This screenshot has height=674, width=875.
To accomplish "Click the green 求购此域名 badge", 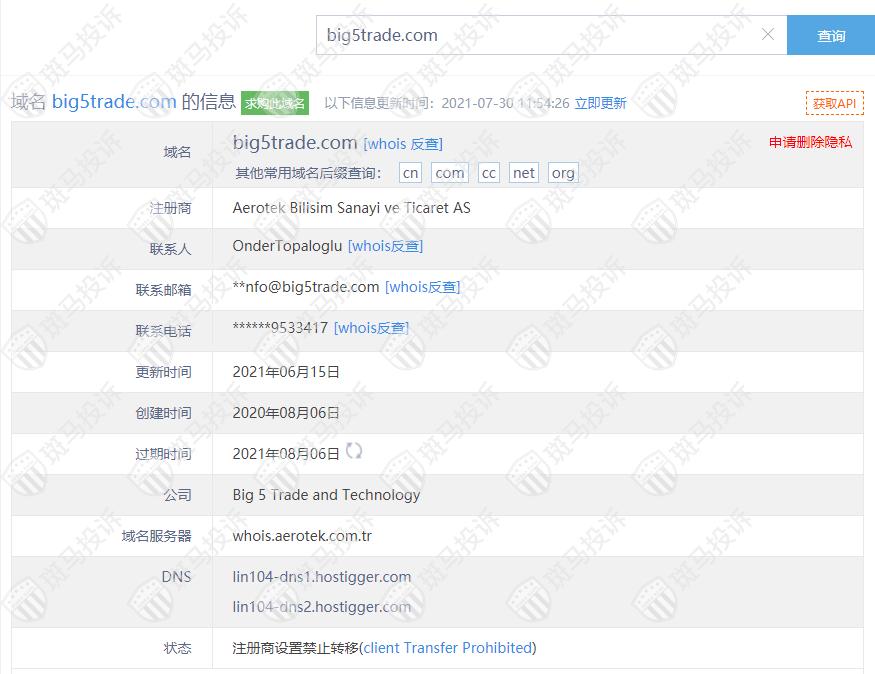I will pyautogui.click(x=275, y=103).
